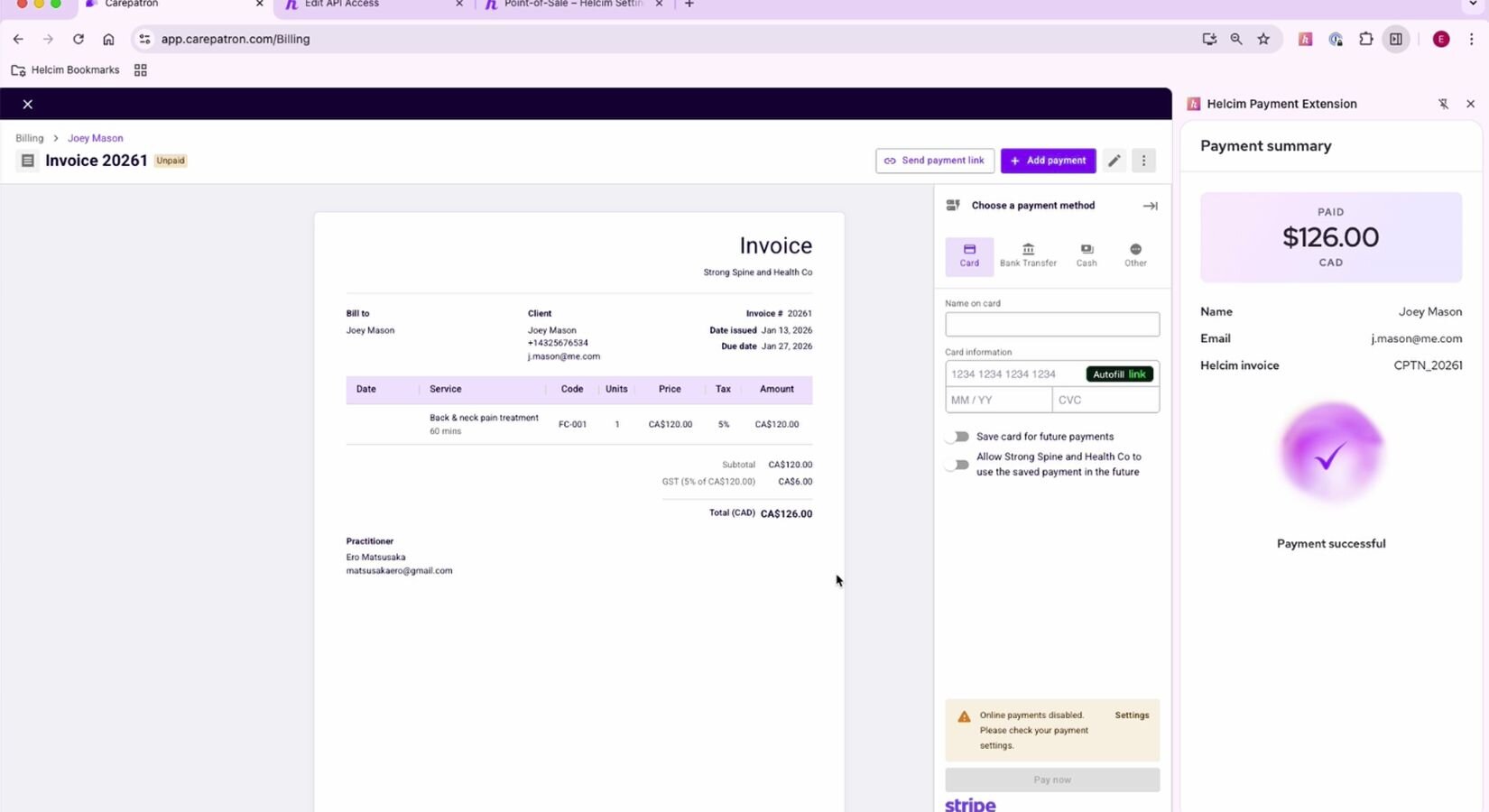The height and width of the screenshot is (812, 1489).
Task: Click Add payment button
Action: [1048, 161]
